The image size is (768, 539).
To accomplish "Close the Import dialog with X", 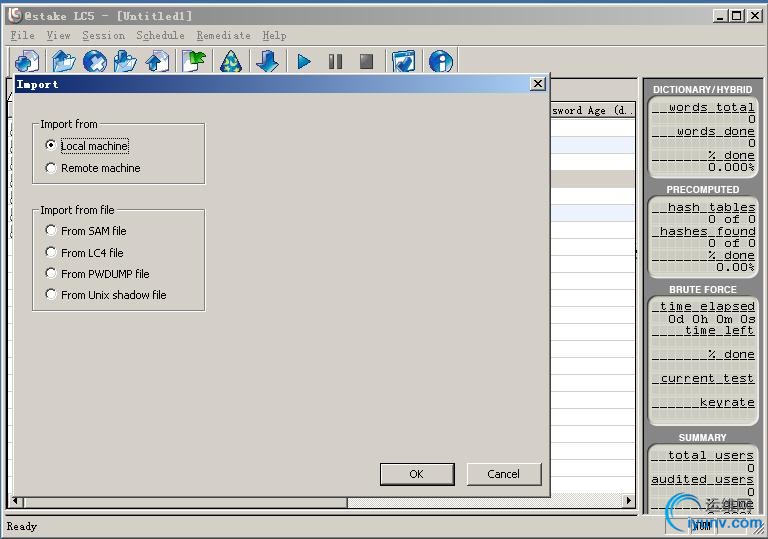I will [538, 84].
